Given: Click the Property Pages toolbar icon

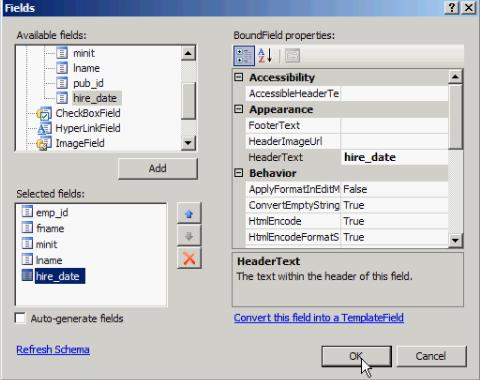Looking at the screenshot, I should 292,56.
